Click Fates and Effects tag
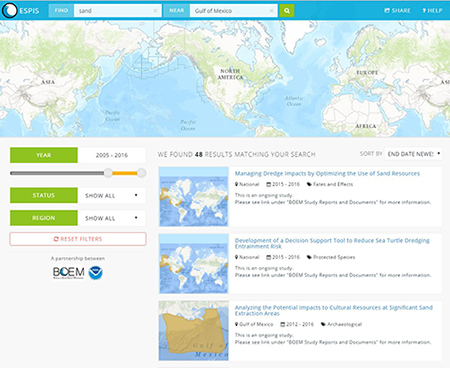 pos(330,184)
